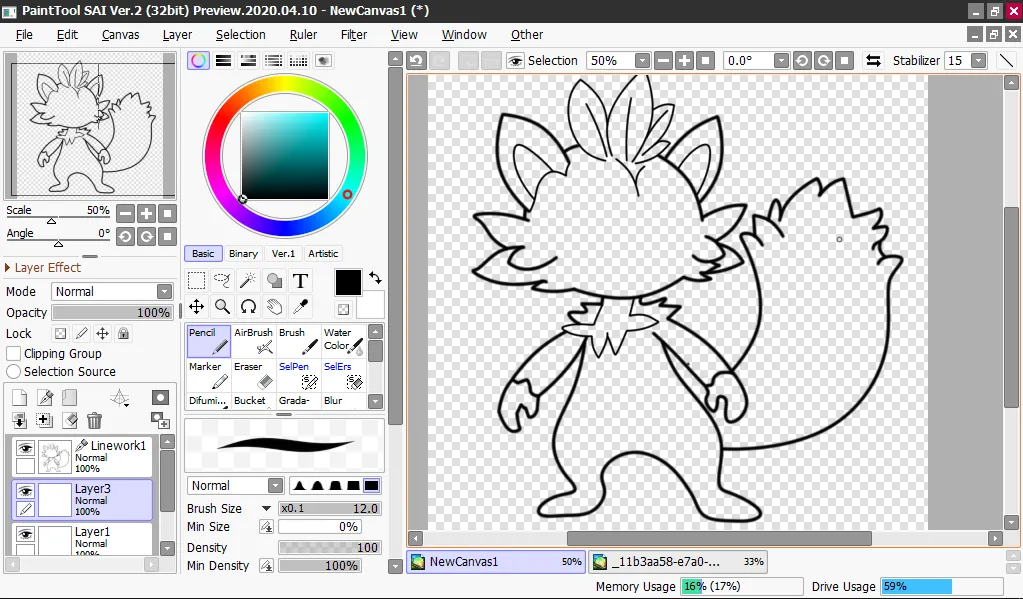Screen dimensions: 1023x599
Task: Click the Min Size pressure button
Action: (x=266, y=527)
